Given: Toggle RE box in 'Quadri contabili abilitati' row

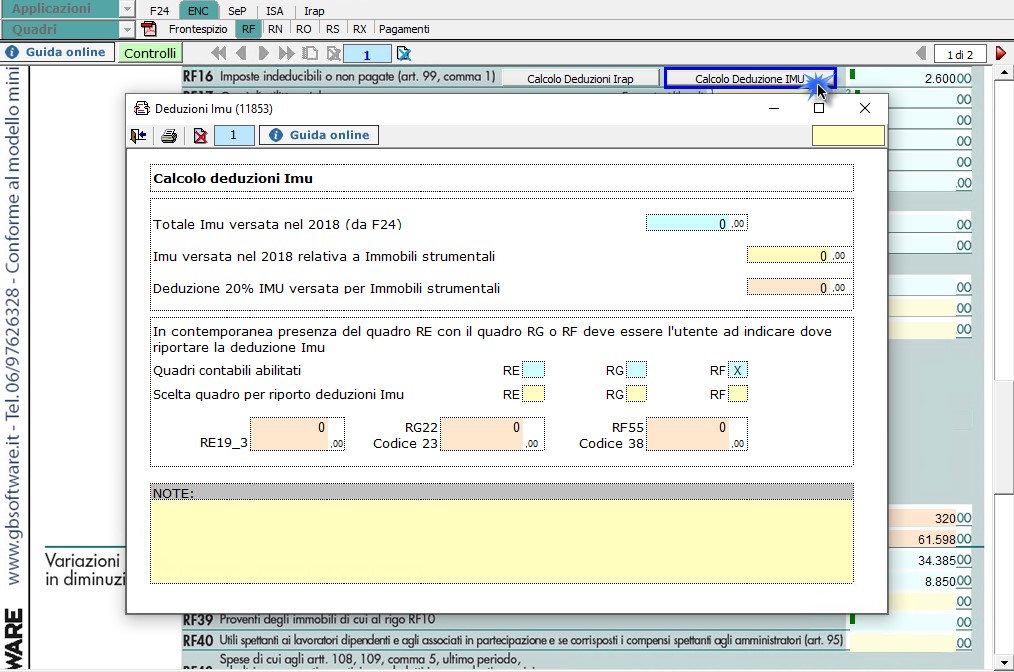Looking at the screenshot, I should tap(534, 370).
